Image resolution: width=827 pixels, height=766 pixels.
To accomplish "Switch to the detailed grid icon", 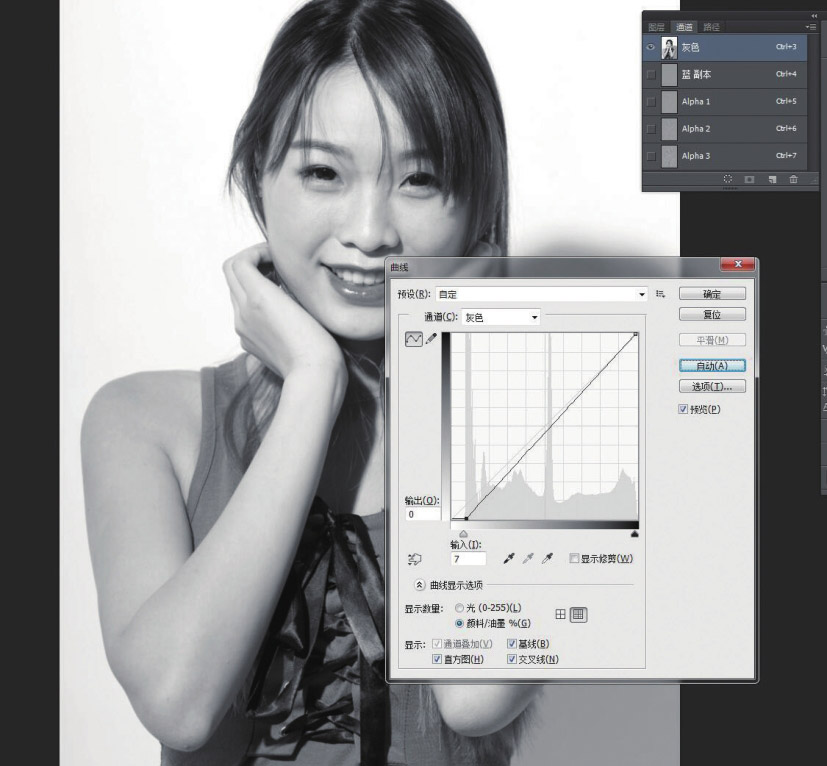I will click(579, 615).
